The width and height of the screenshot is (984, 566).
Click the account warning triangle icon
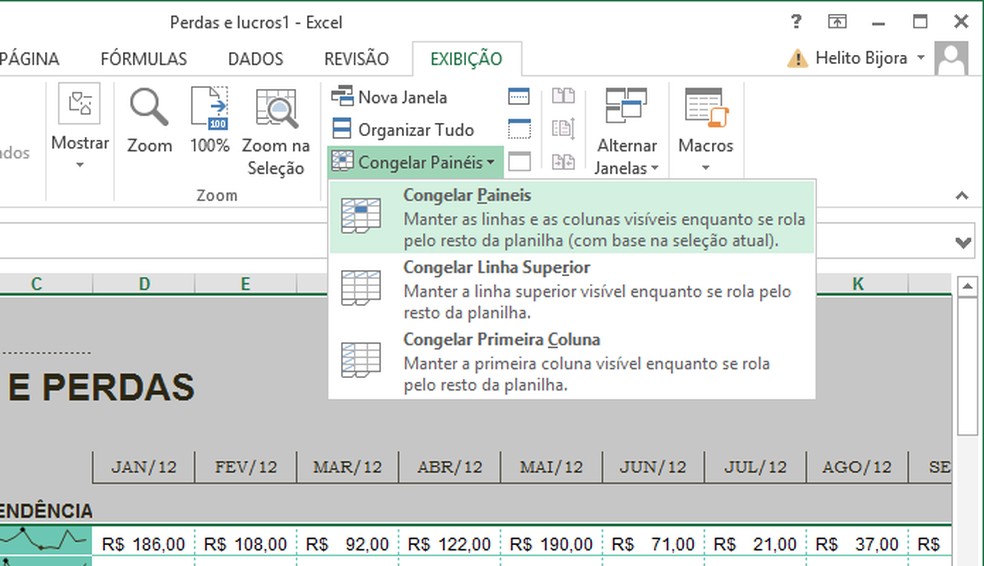[797, 59]
